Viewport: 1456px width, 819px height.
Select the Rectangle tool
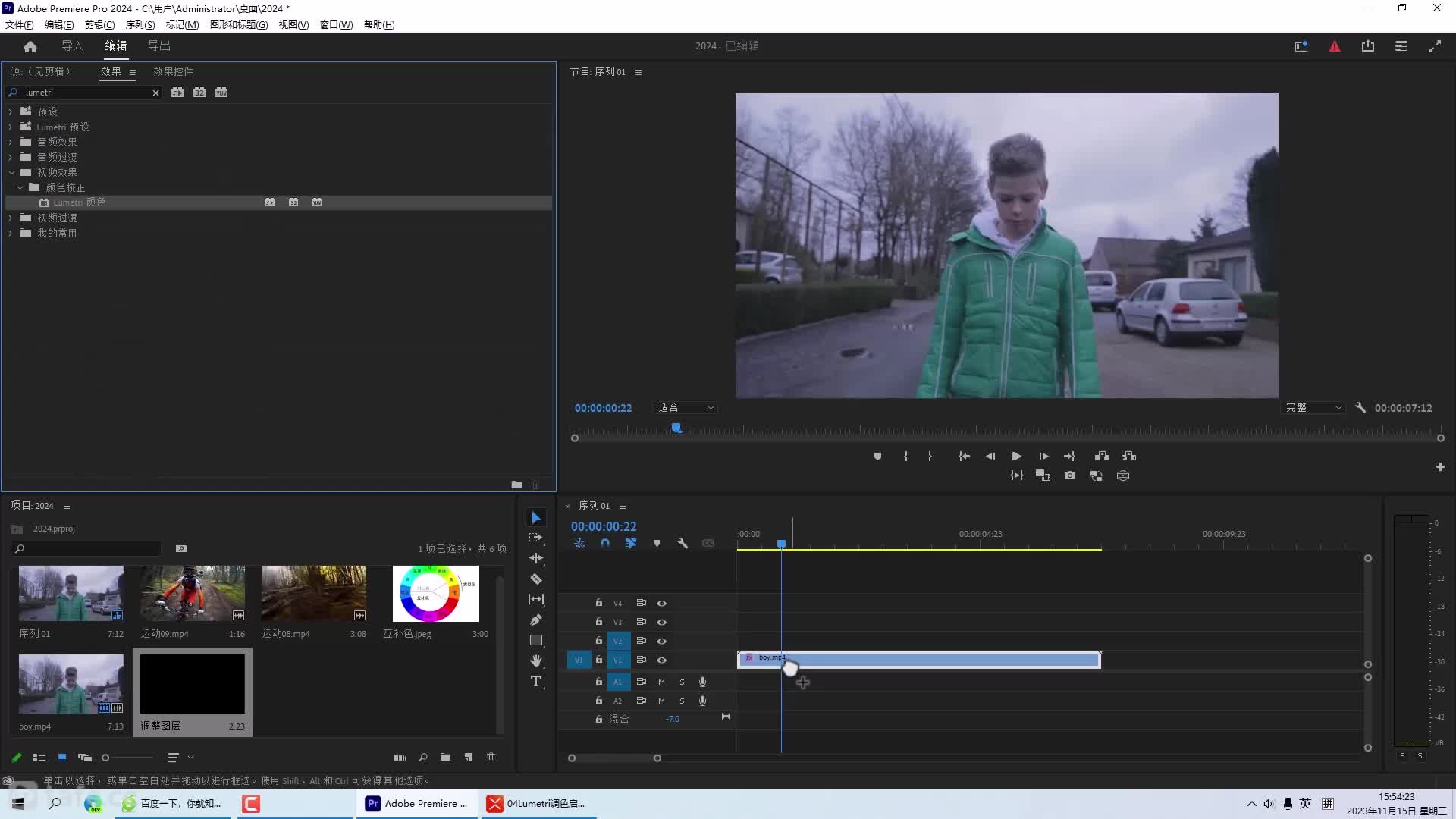[536, 640]
